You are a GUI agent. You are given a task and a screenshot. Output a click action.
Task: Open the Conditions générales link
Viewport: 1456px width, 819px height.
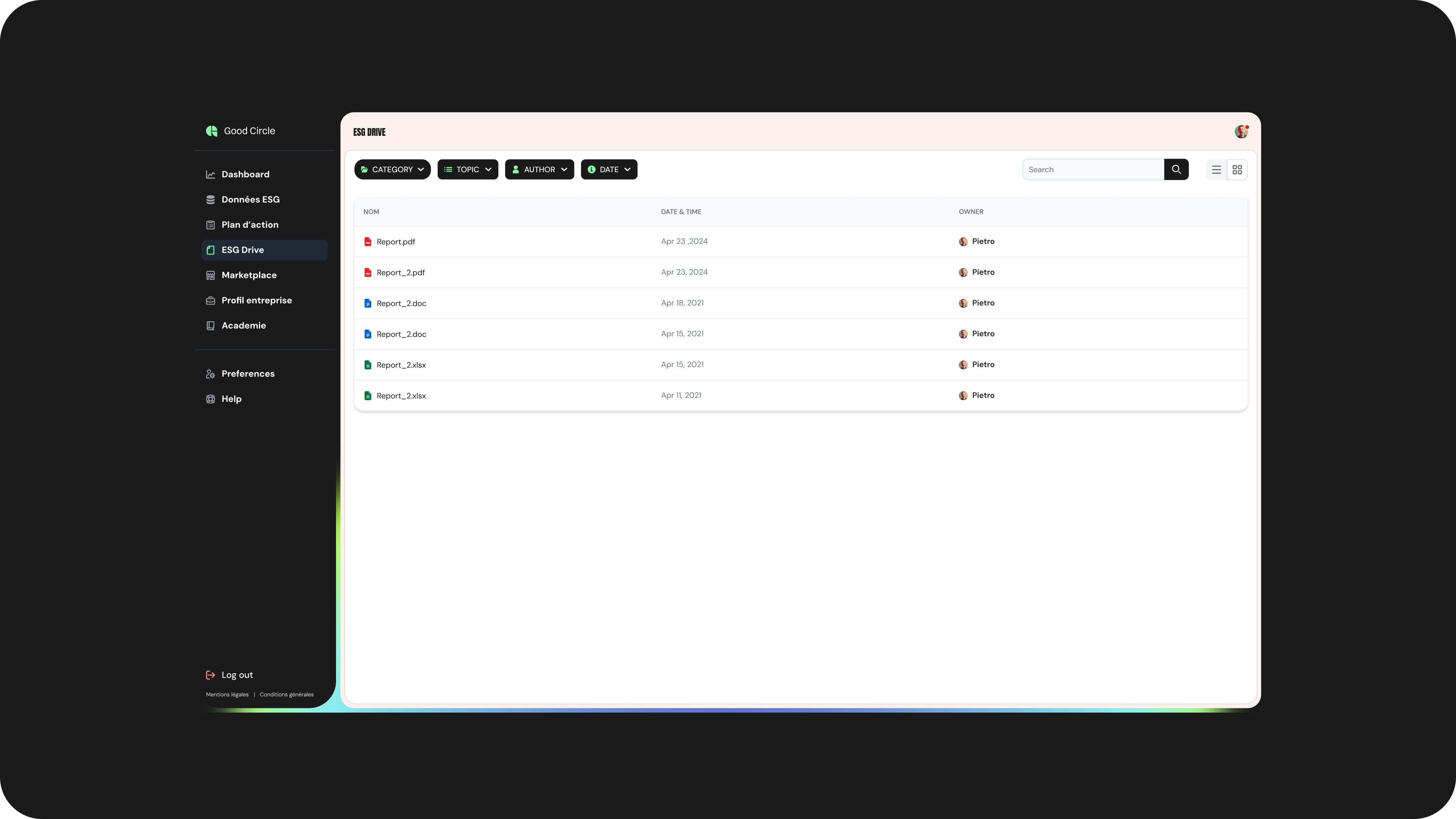coord(287,695)
